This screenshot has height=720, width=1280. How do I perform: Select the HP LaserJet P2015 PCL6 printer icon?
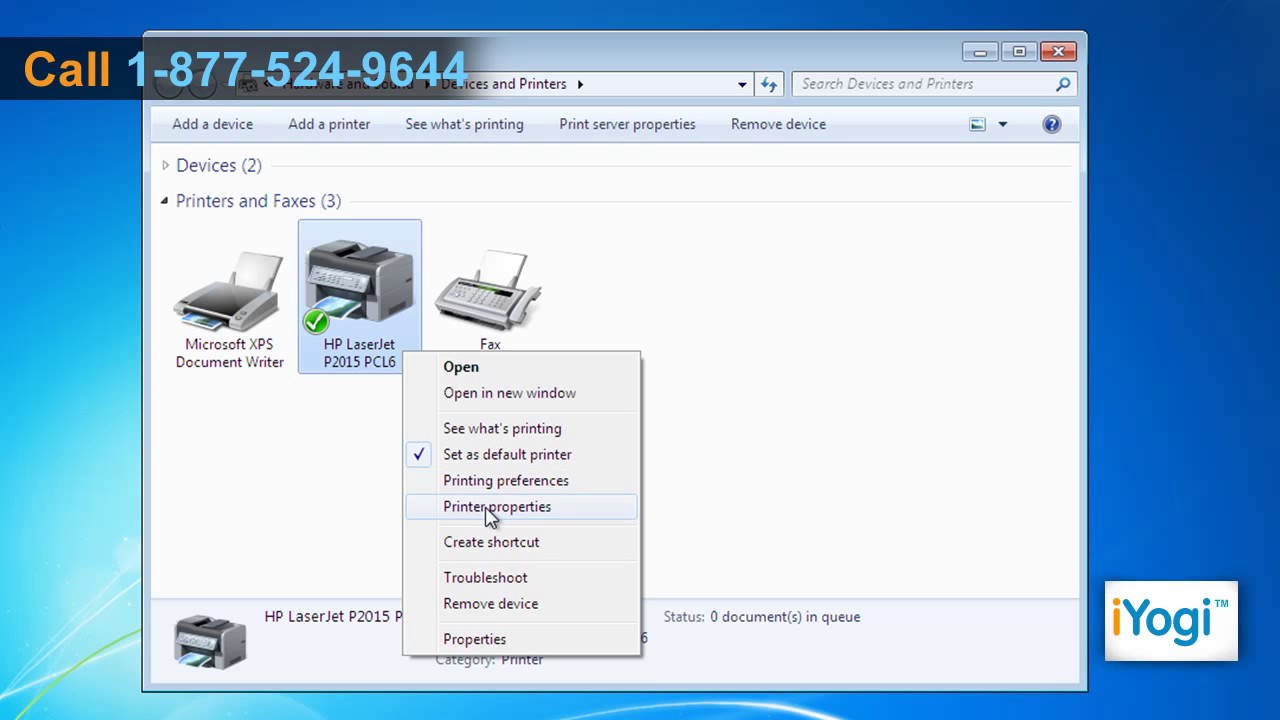click(359, 296)
